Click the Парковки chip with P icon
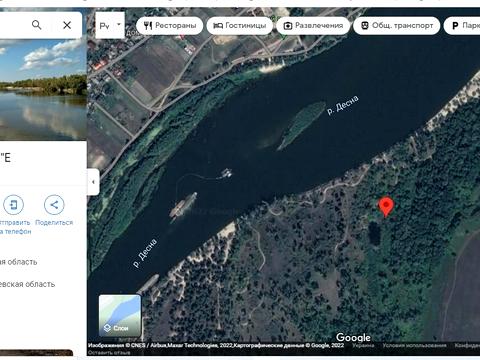 click(x=462, y=25)
